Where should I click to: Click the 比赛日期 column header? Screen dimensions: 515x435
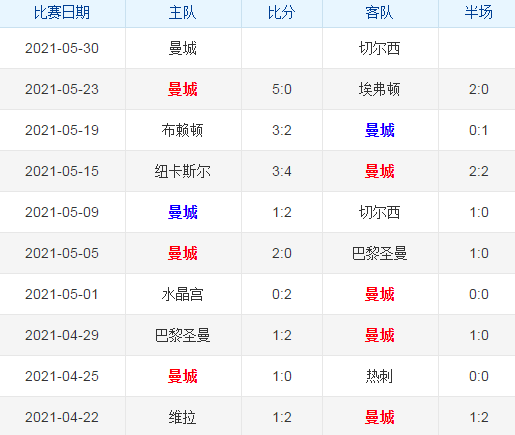(x=62, y=13)
